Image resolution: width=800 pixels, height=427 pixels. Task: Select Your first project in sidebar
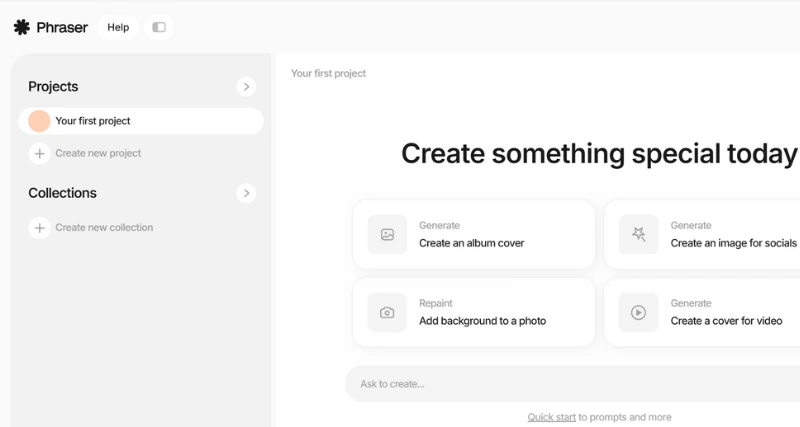pos(141,121)
